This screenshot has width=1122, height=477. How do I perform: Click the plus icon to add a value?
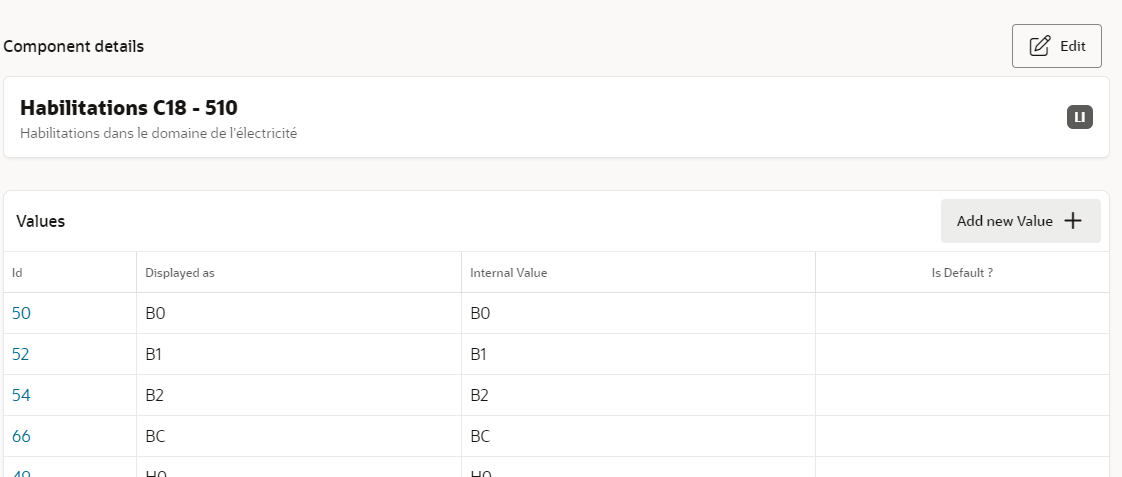click(1073, 221)
